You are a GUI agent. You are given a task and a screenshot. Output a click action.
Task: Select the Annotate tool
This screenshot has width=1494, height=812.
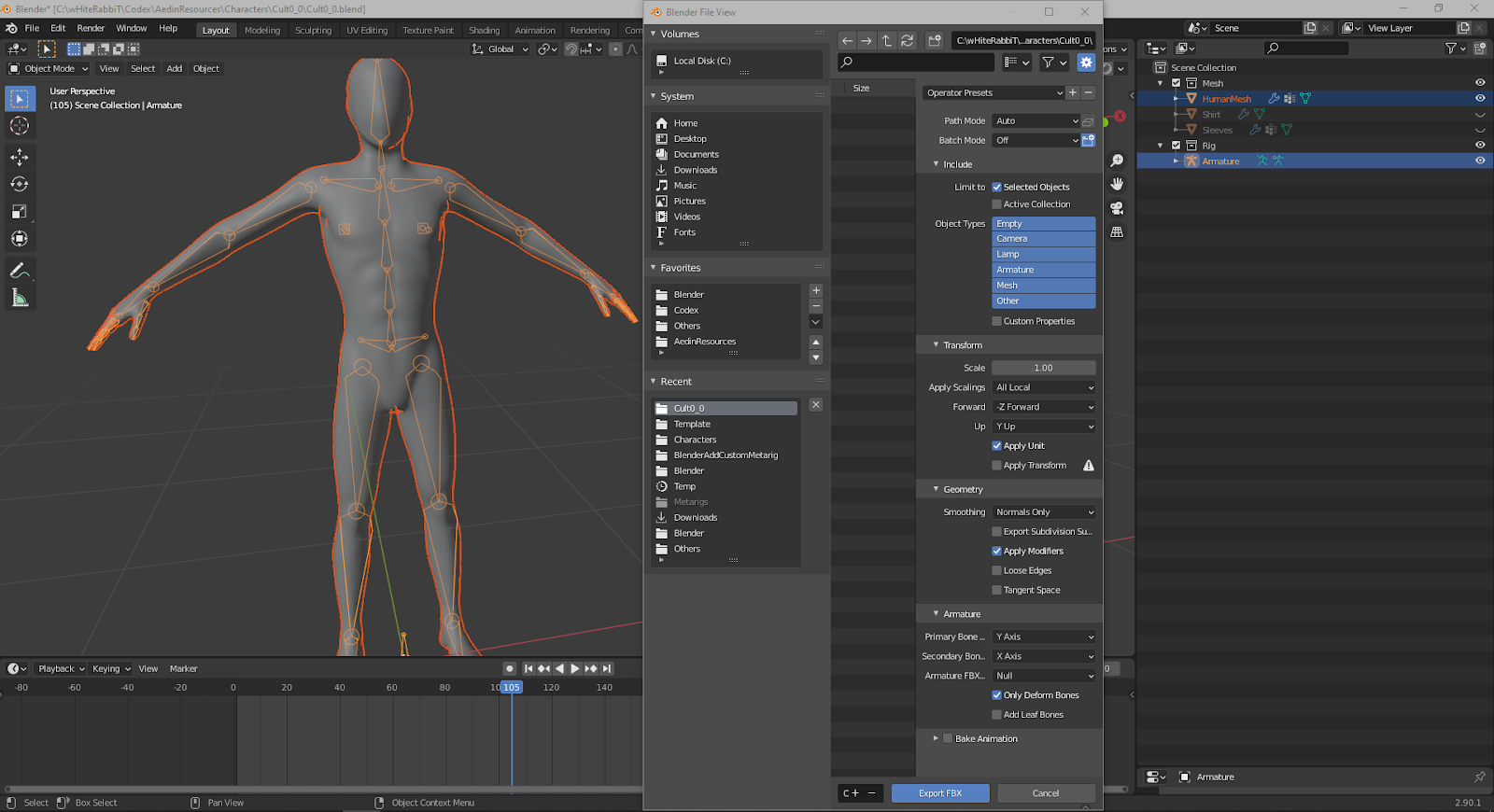[20, 271]
